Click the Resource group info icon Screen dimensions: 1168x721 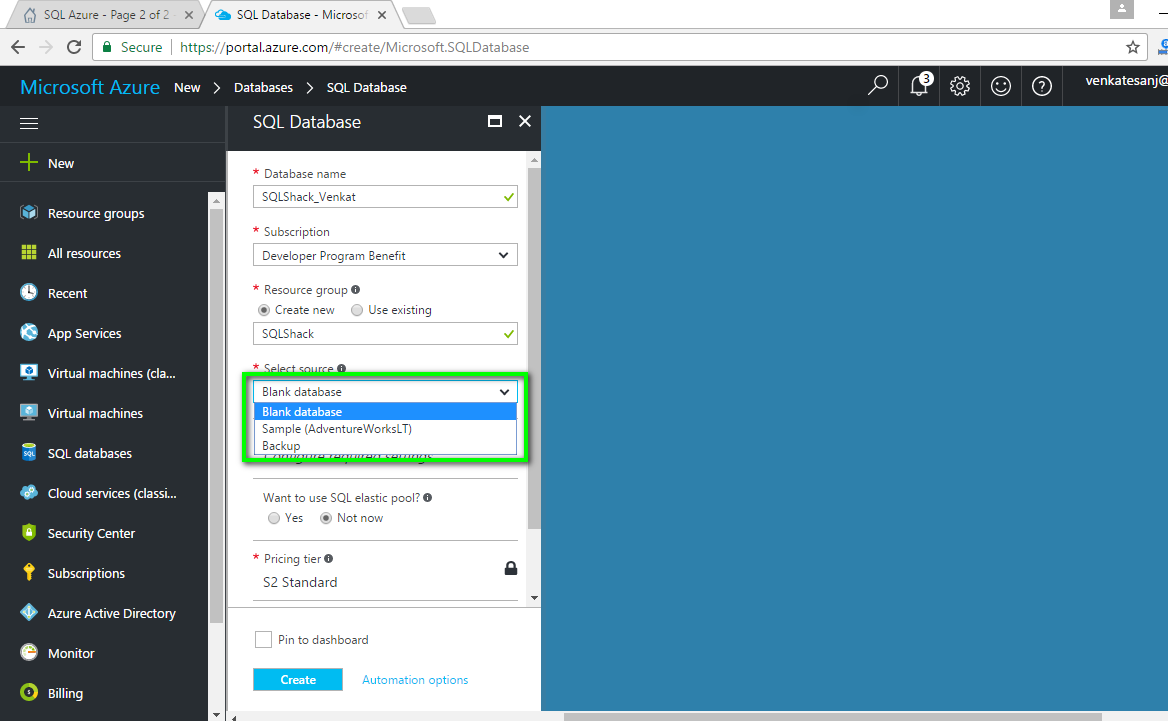(x=355, y=290)
